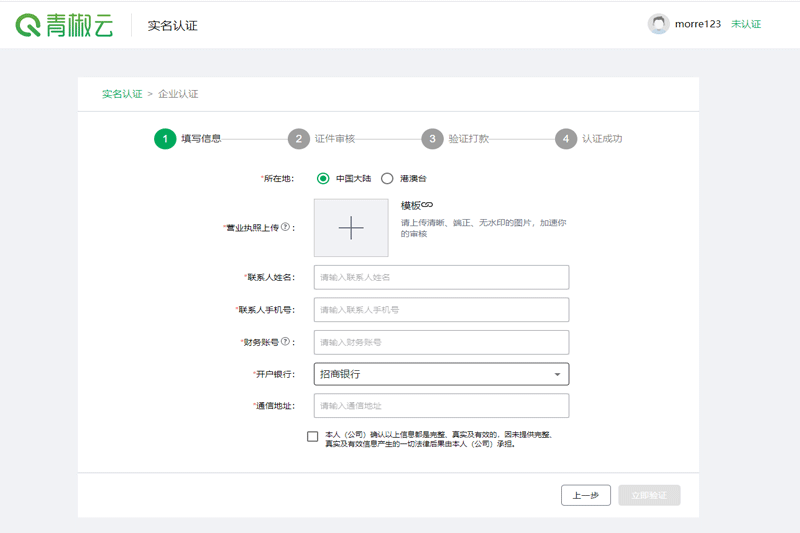Focus the 通信地址 input field
The width and height of the screenshot is (800, 533).
tap(441, 406)
